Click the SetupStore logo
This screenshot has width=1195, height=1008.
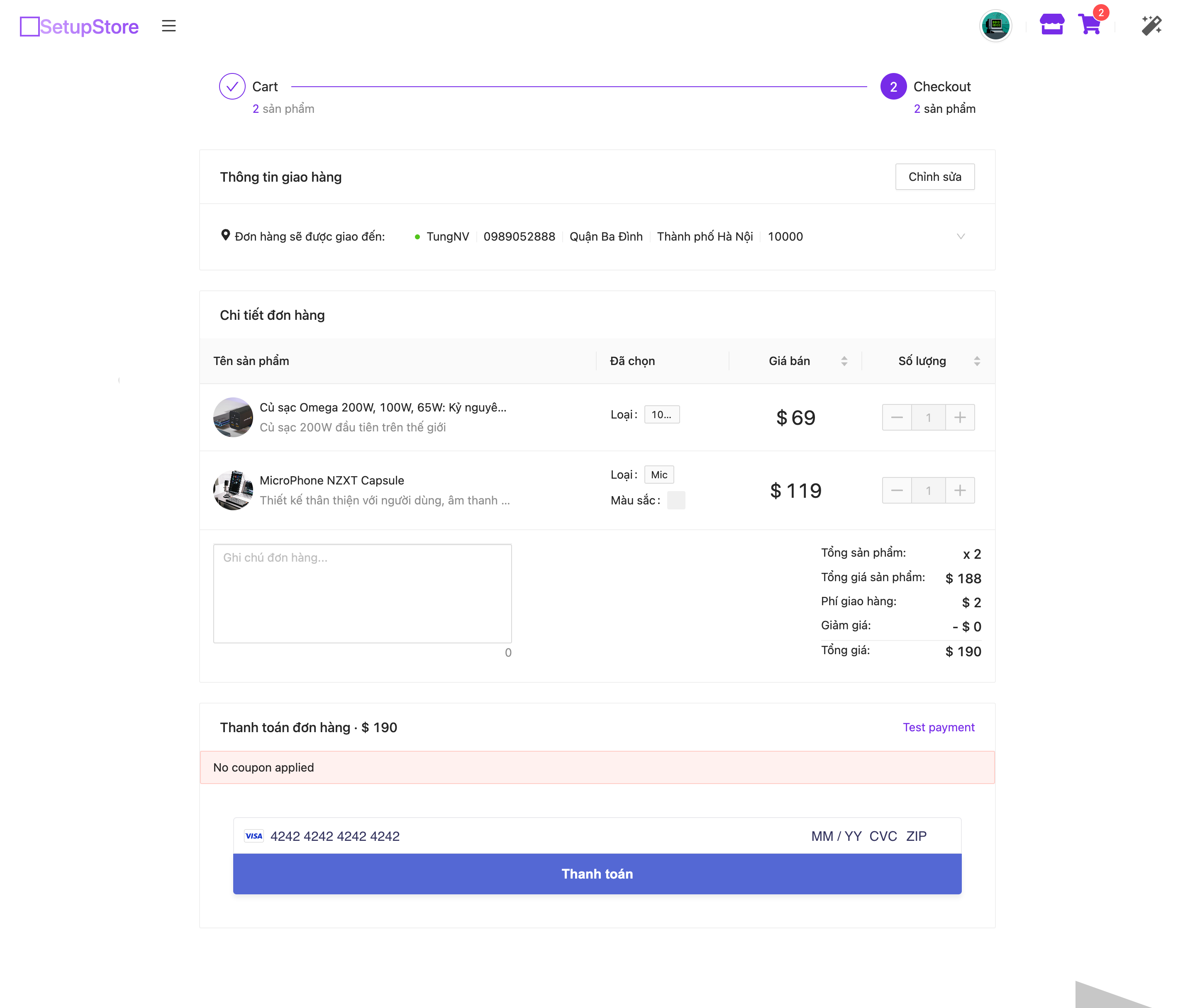[x=79, y=26]
